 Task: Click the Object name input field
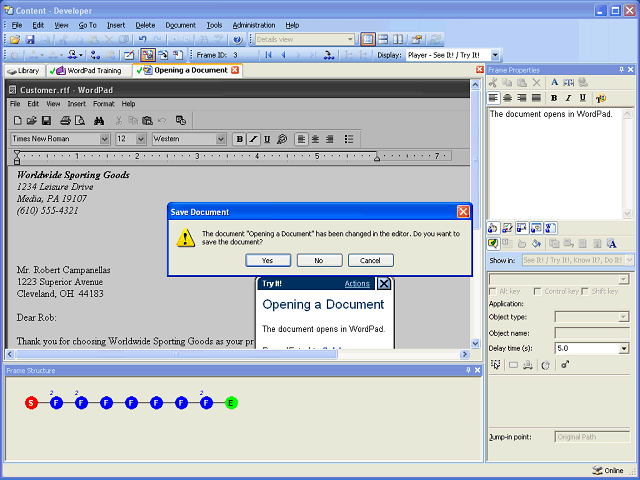pyautogui.click(x=592, y=333)
